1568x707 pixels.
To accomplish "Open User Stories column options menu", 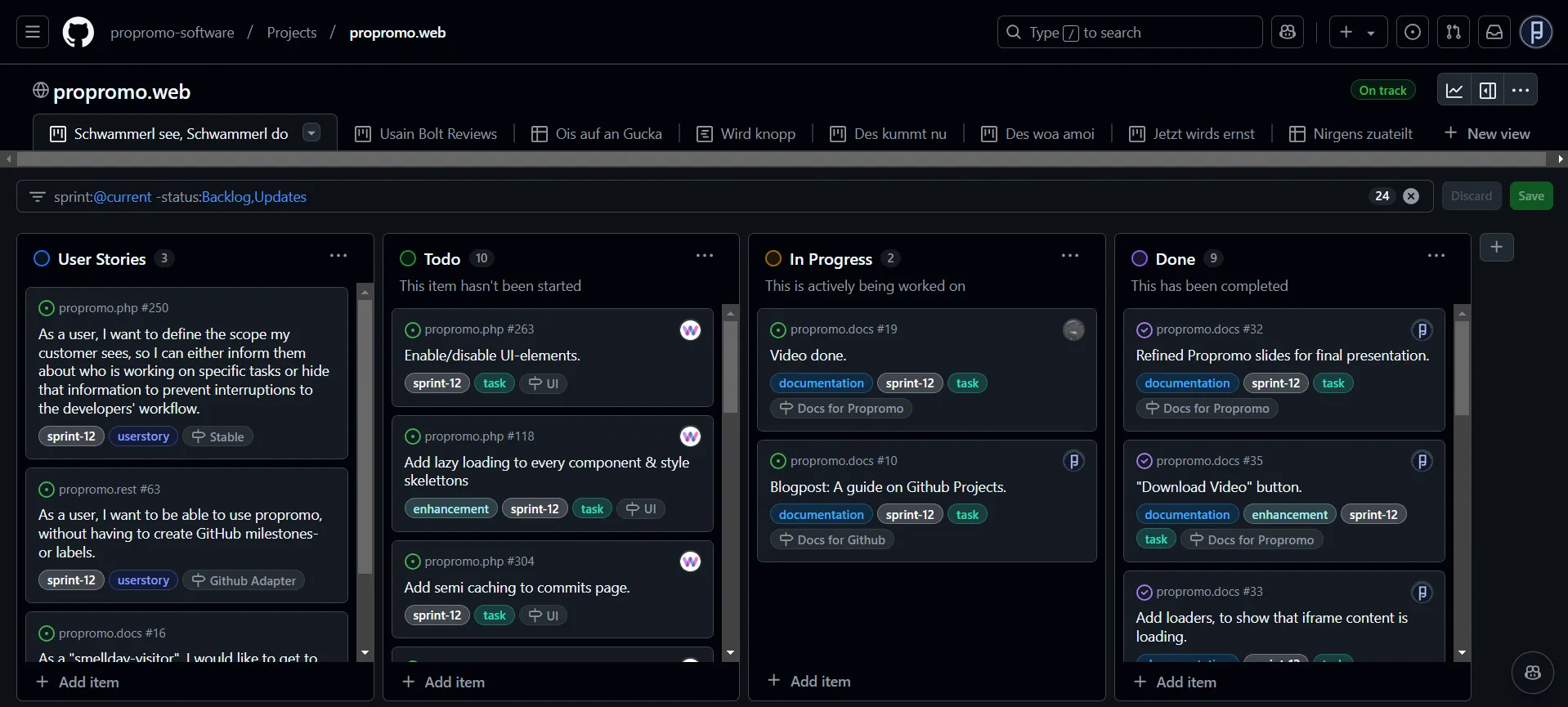I will click(338, 256).
